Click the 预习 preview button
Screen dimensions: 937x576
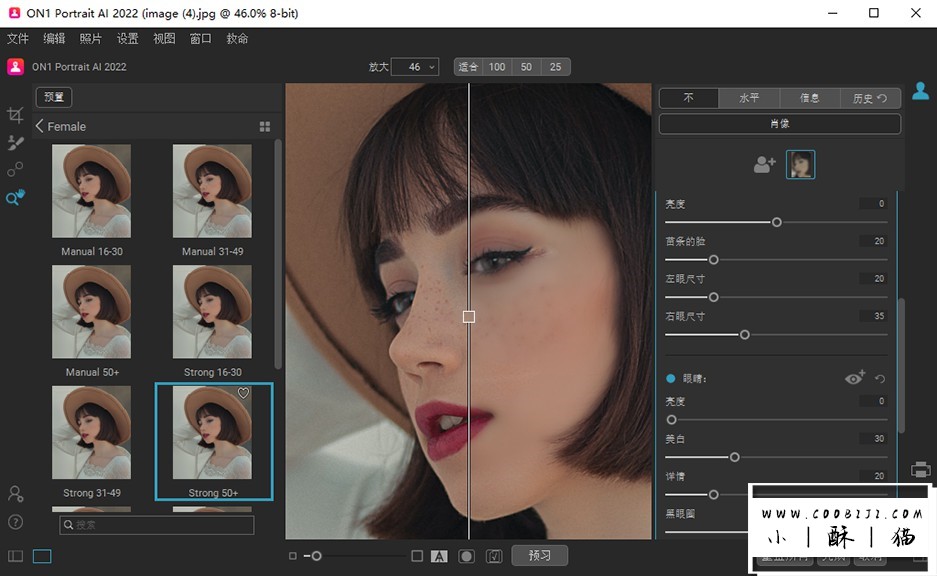539,554
